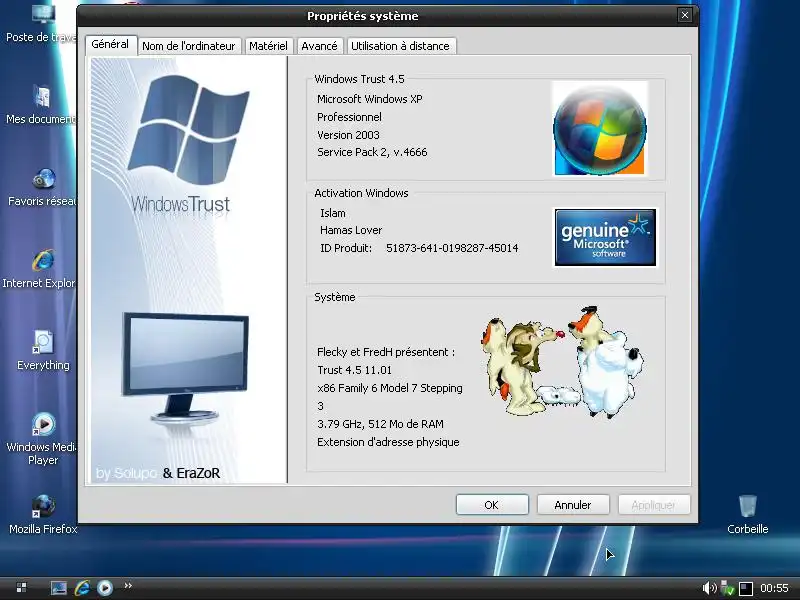The width and height of the screenshot is (800, 600).
Task: Click 'Microsoft Windows XP' text
Action: coord(369,99)
